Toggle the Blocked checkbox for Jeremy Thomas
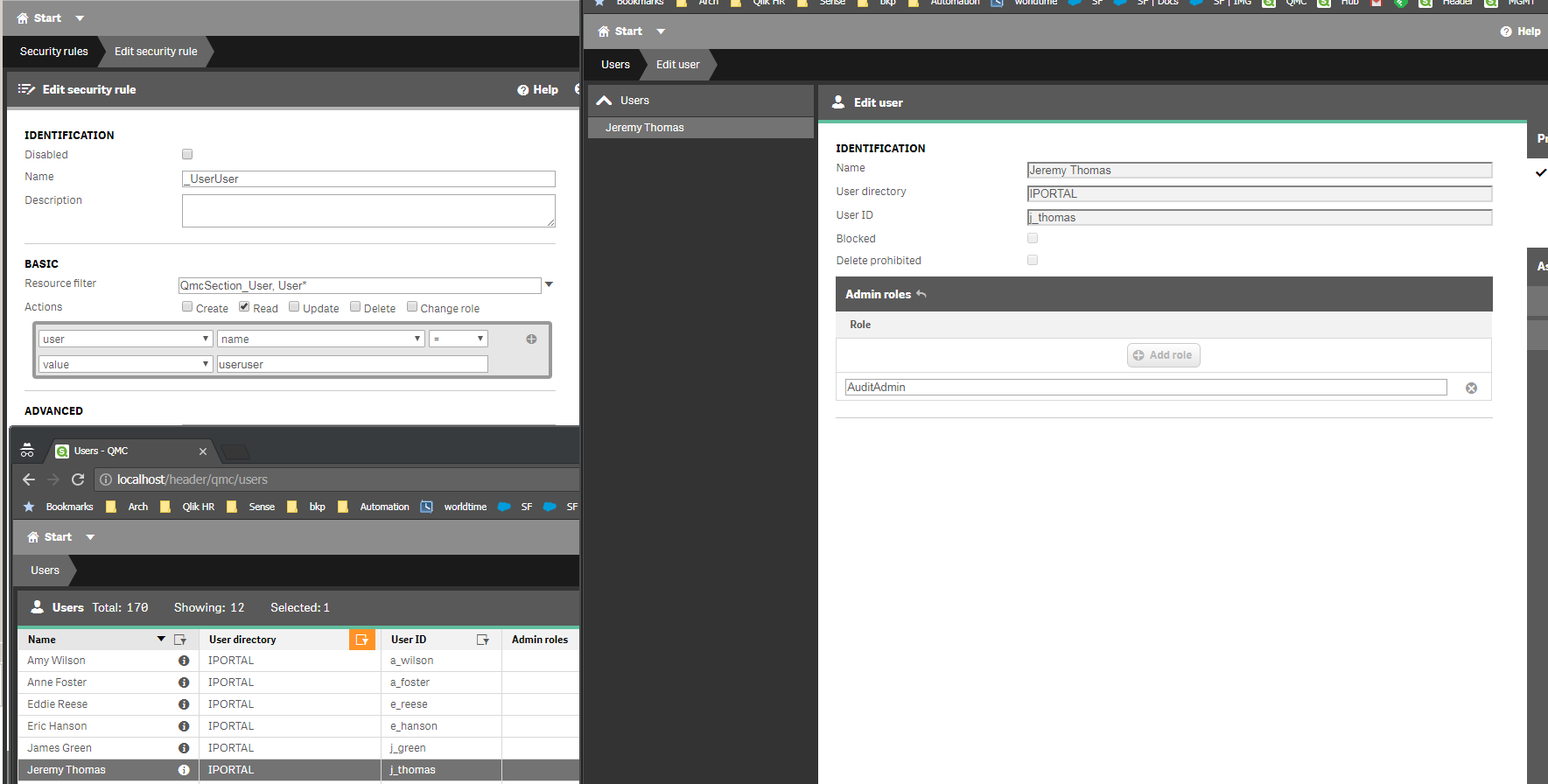Image resolution: width=1548 pixels, height=784 pixels. coord(1033,238)
